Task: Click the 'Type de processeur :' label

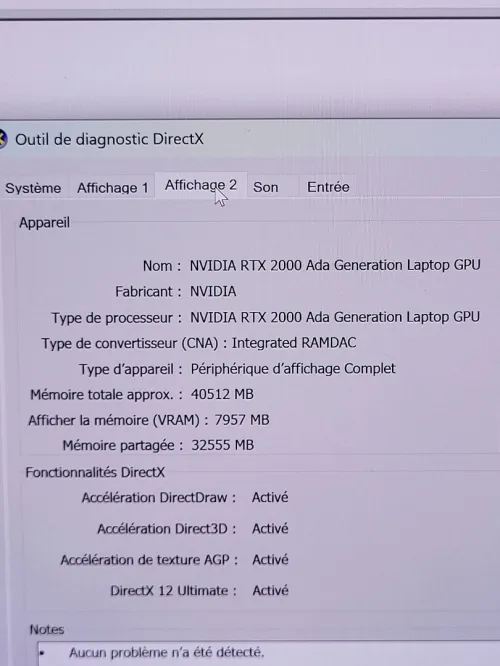Action: click(x=117, y=318)
